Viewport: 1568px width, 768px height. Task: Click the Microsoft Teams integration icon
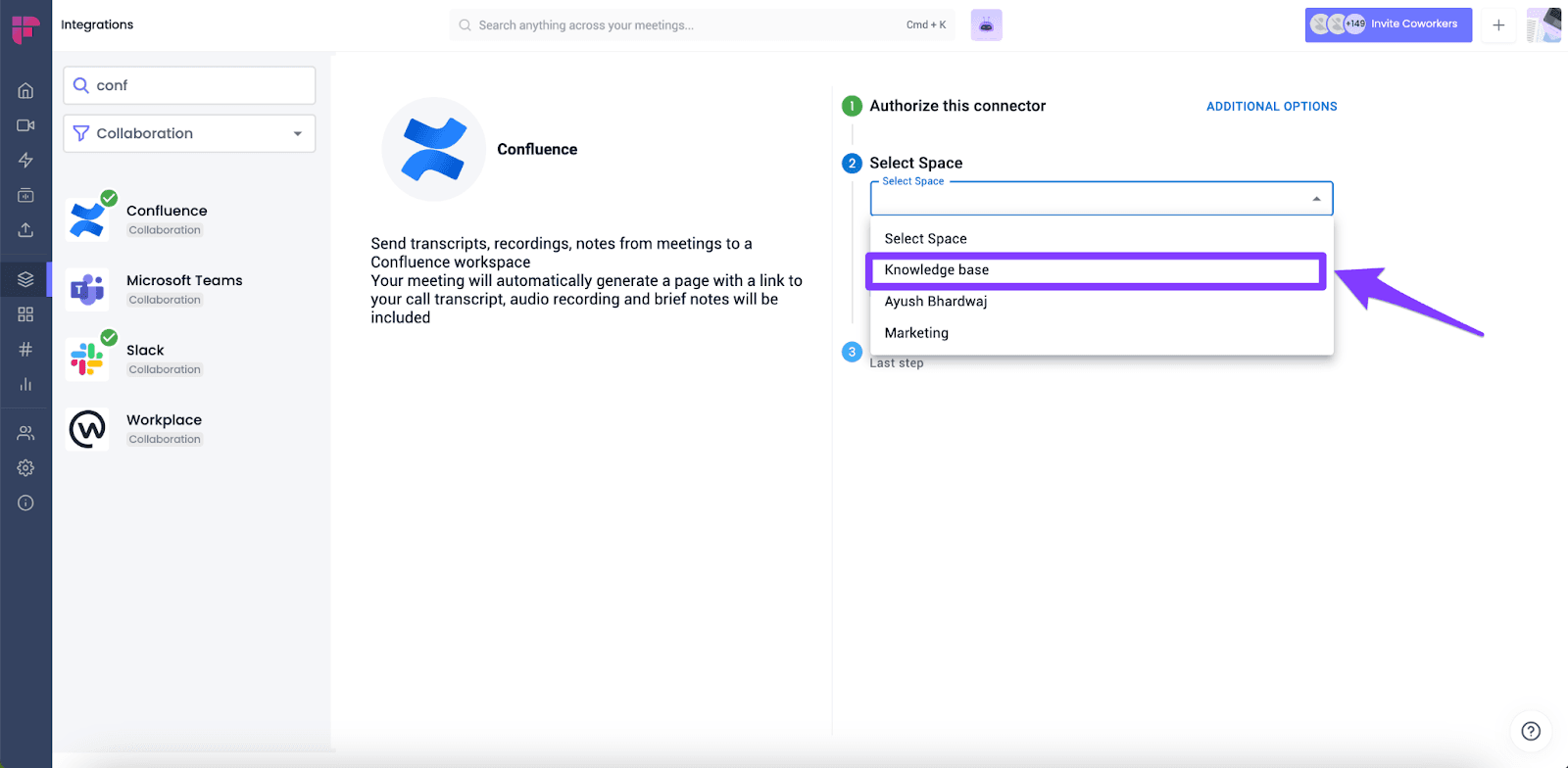(87, 289)
